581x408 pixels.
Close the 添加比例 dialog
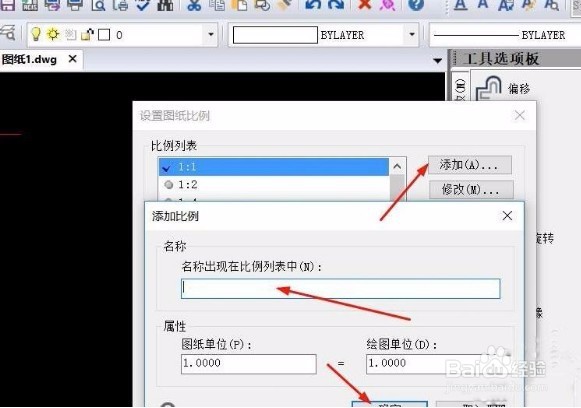pyautogui.click(x=507, y=216)
